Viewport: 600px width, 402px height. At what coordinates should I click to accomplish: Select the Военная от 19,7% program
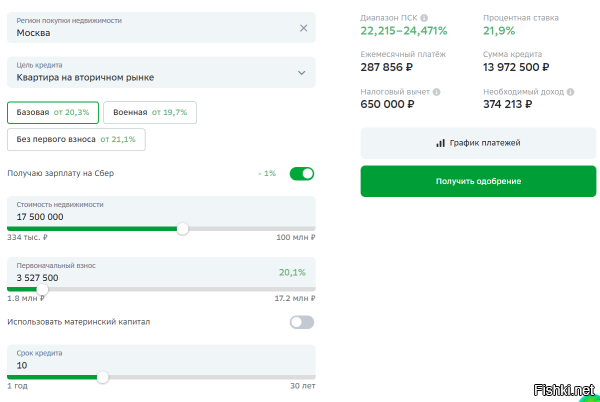pyautogui.click(x=150, y=112)
